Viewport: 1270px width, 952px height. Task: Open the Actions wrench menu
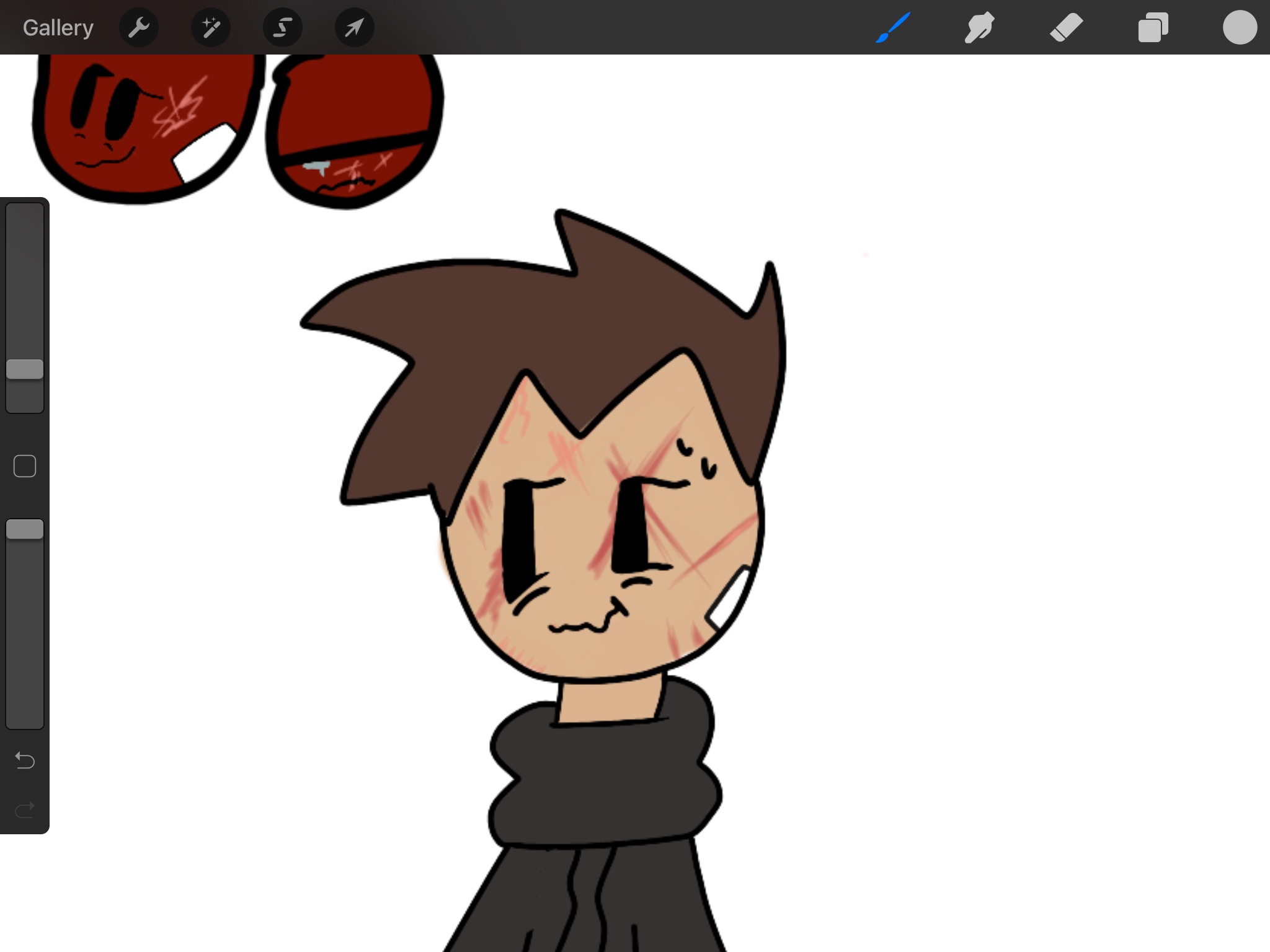(139, 28)
